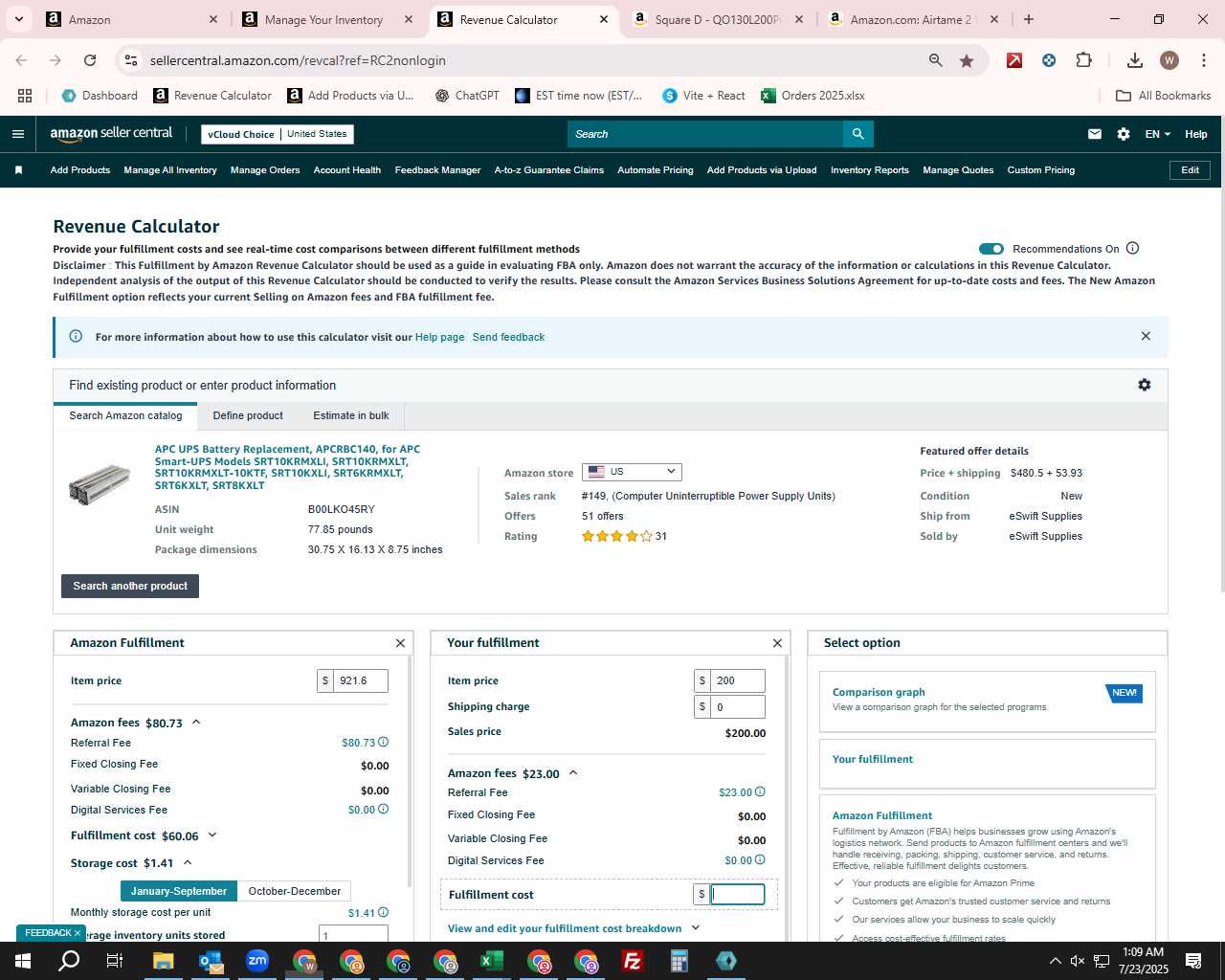Open the APC UPS Battery Replacement product link
Image resolution: width=1225 pixels, height=980 pixels.
point(287,467)
